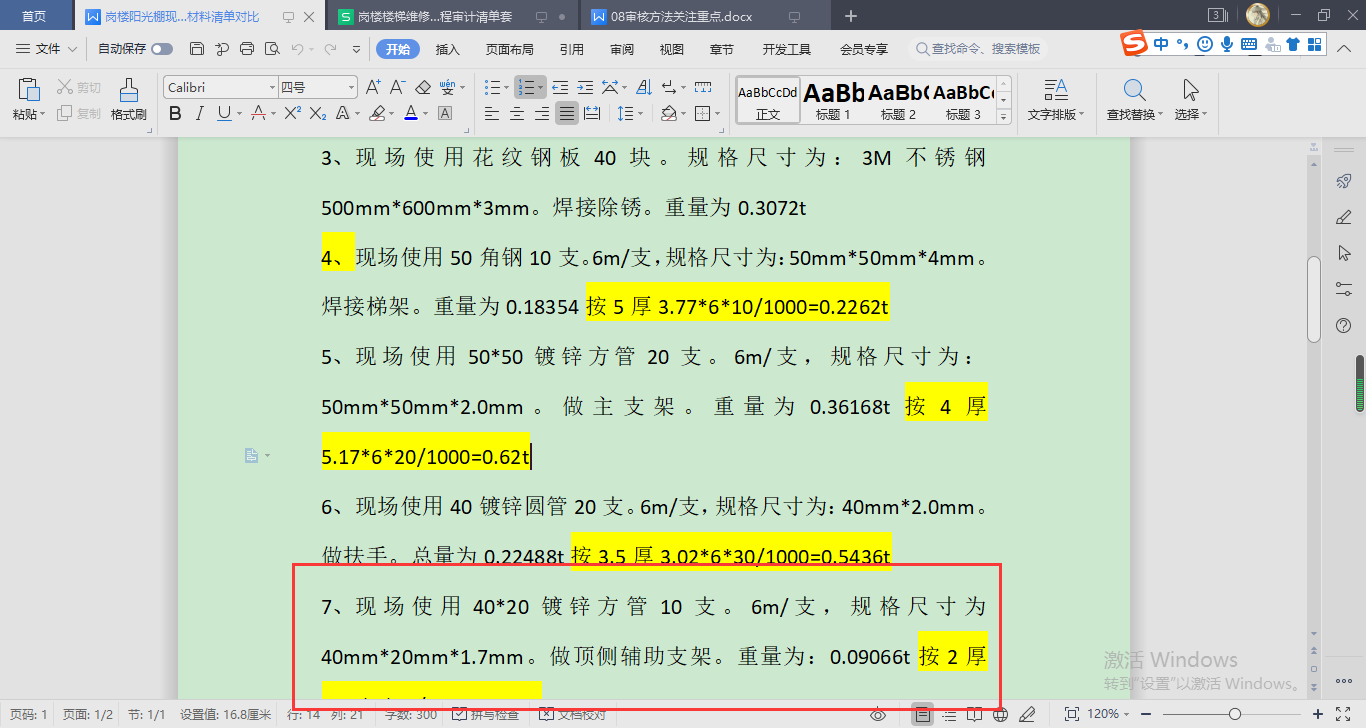
Task: Toggle eye protection mode icon in status bar
Action: point(878,715)
